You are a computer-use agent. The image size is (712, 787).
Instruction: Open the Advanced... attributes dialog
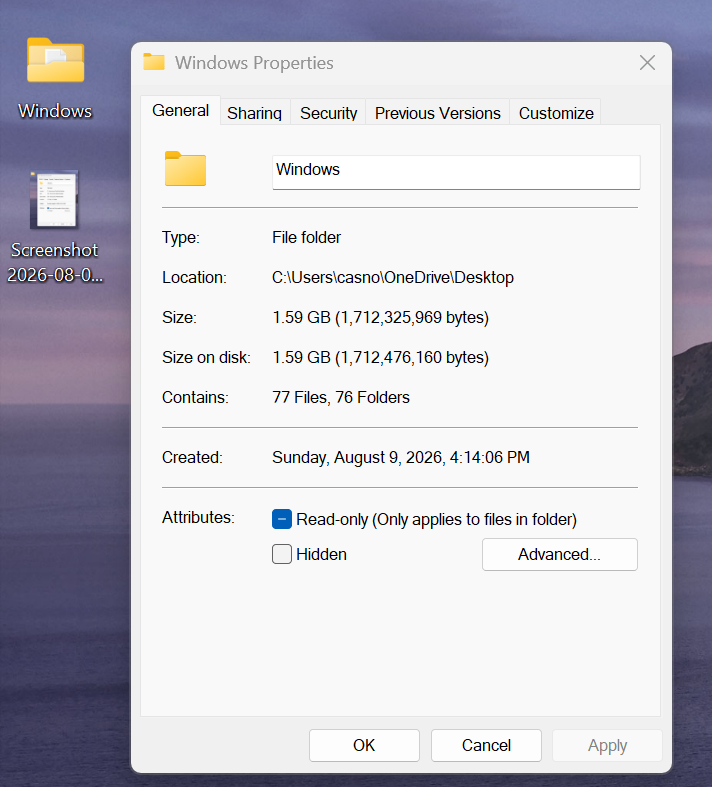(x=559, y=554)
